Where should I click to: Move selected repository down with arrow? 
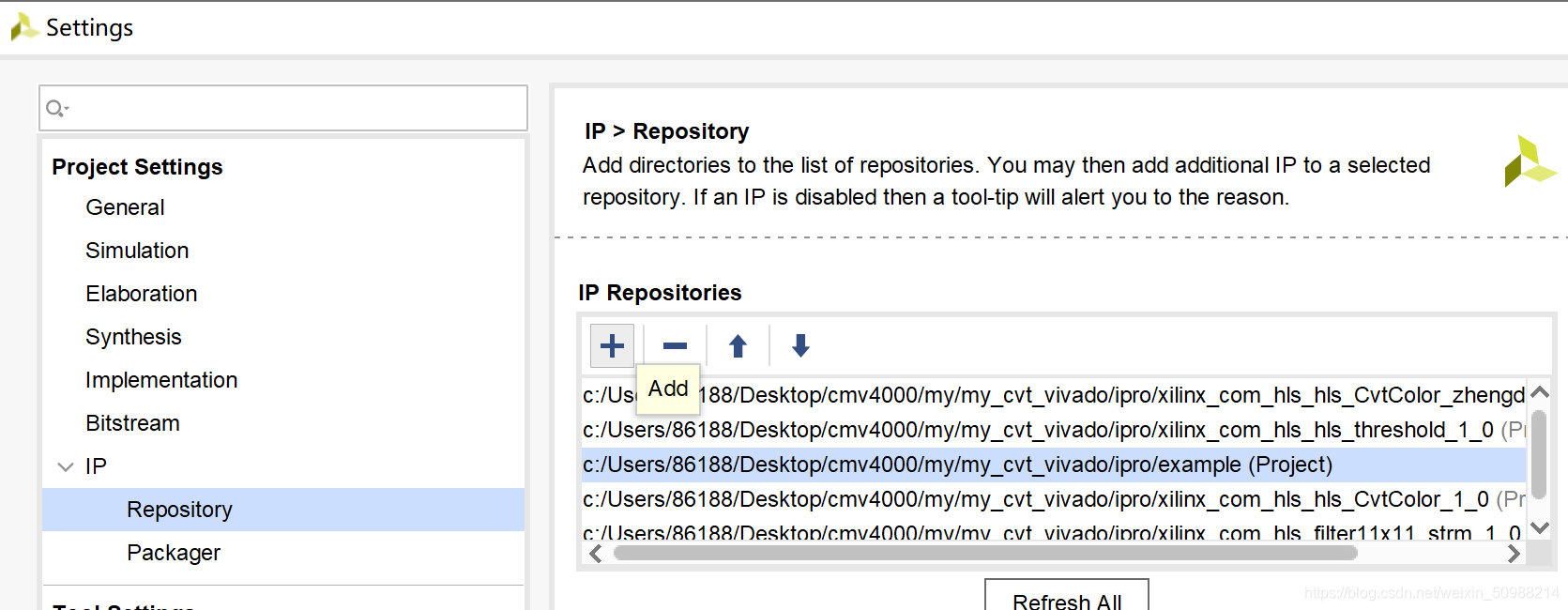coord(800,345)
